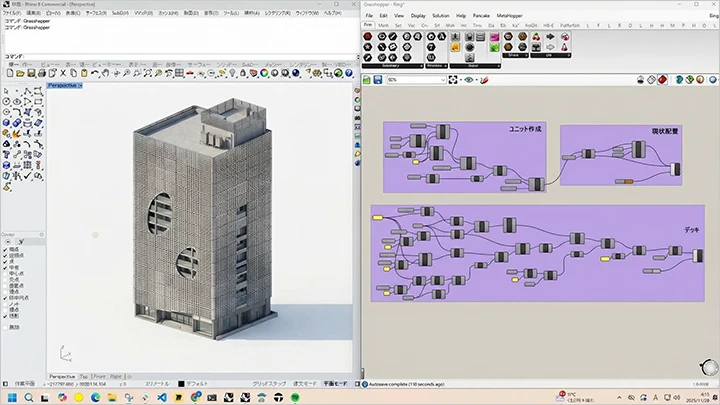The image size is (720, 405).
Task: Click the padlock Lock objects icon
Action: [x=243, y=73]
